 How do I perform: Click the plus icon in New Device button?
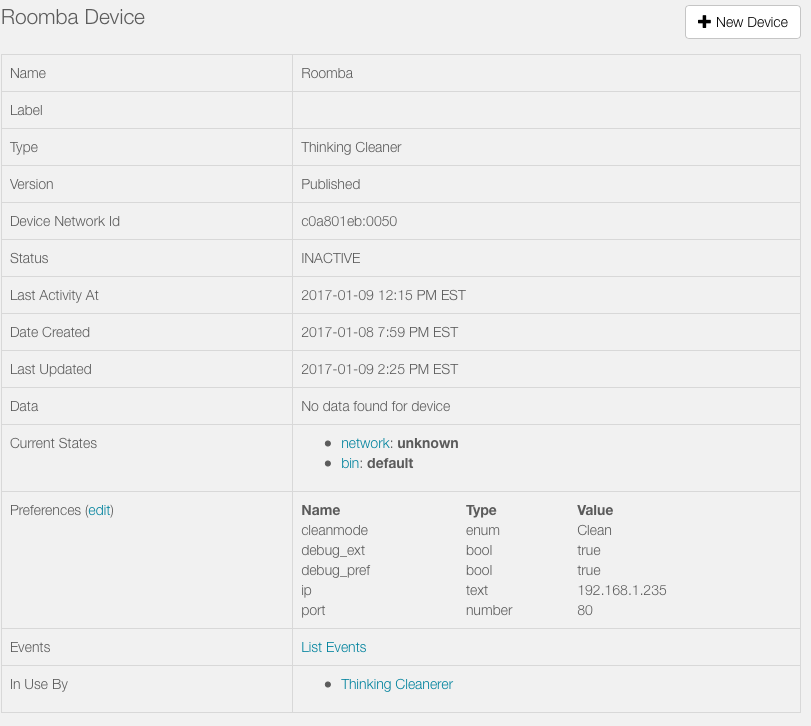coord(704,22)
